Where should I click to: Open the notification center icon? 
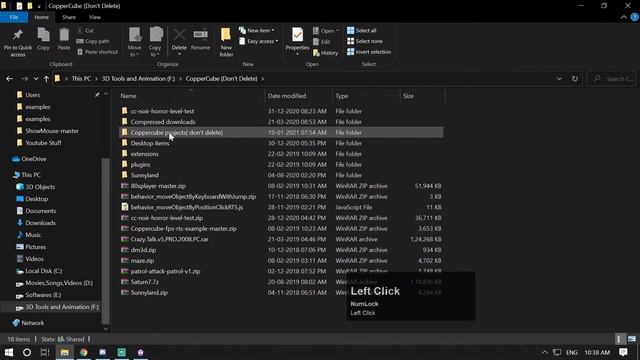(x=623, y=352)
